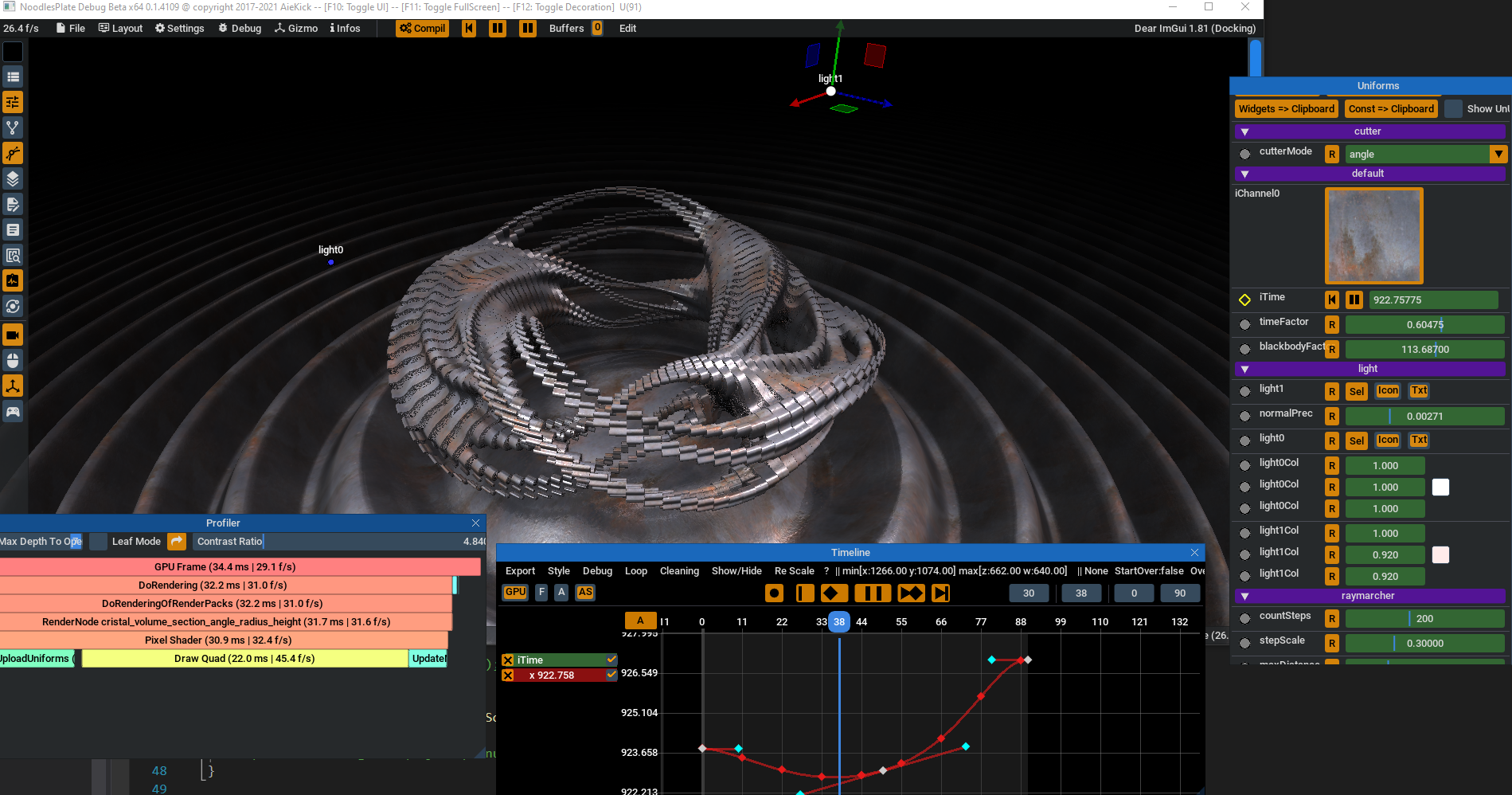Open the Show/Hide menu in Timeline
This screenshot has height=795, width=1512.
click(736, 571)
